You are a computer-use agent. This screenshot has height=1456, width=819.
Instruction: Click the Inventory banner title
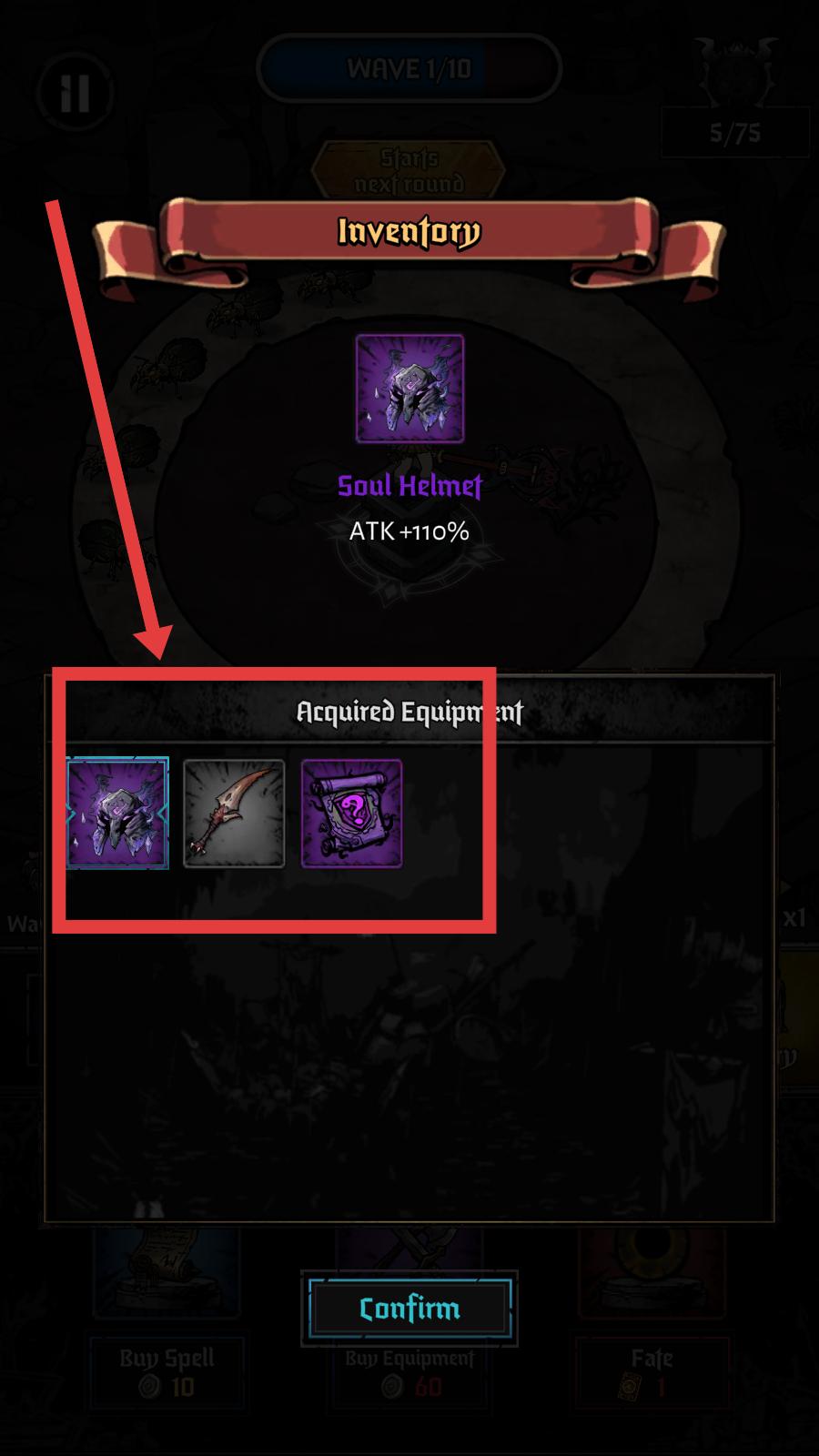[x=409, y=232]
